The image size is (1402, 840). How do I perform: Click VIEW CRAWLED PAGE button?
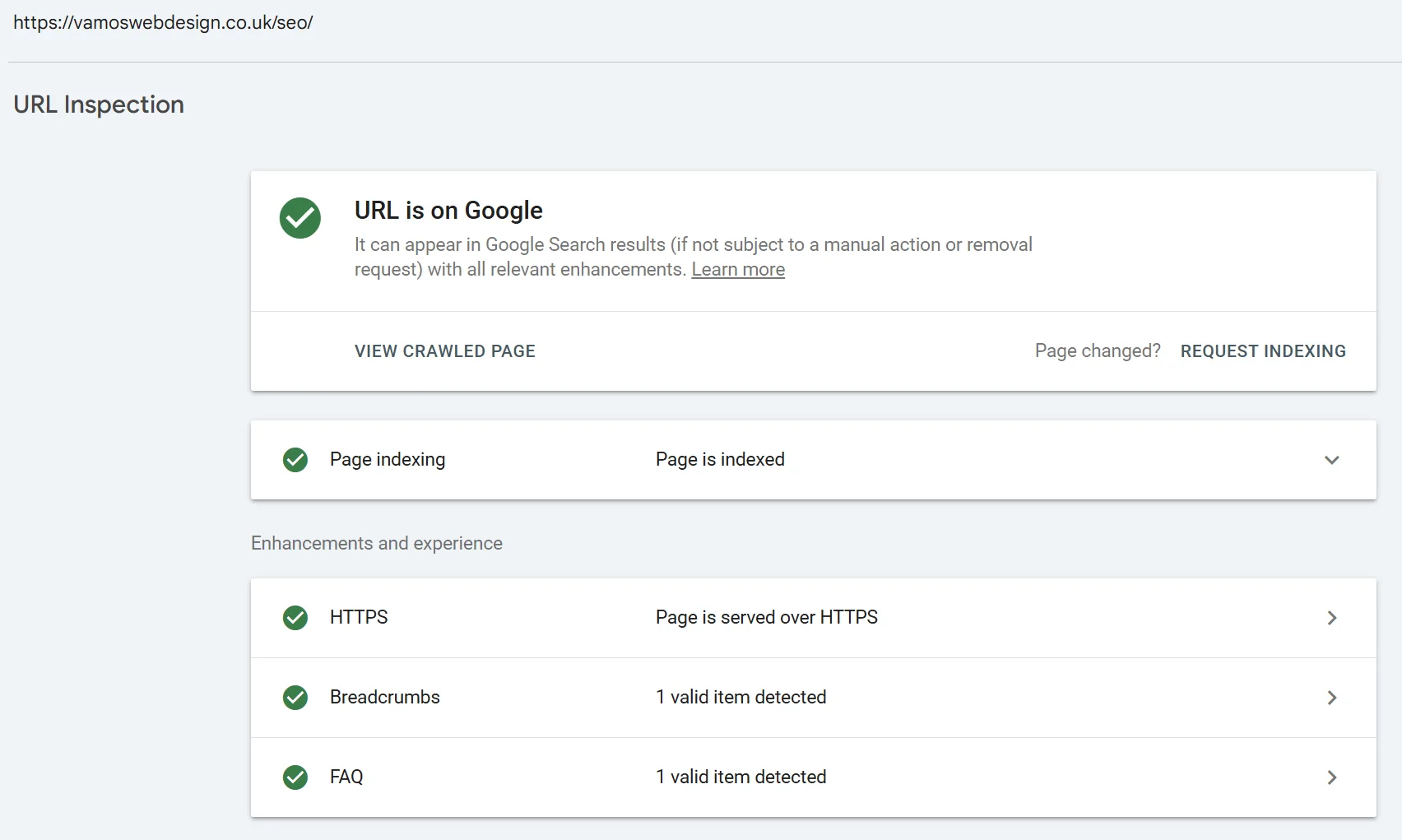(x=445, y=351)
